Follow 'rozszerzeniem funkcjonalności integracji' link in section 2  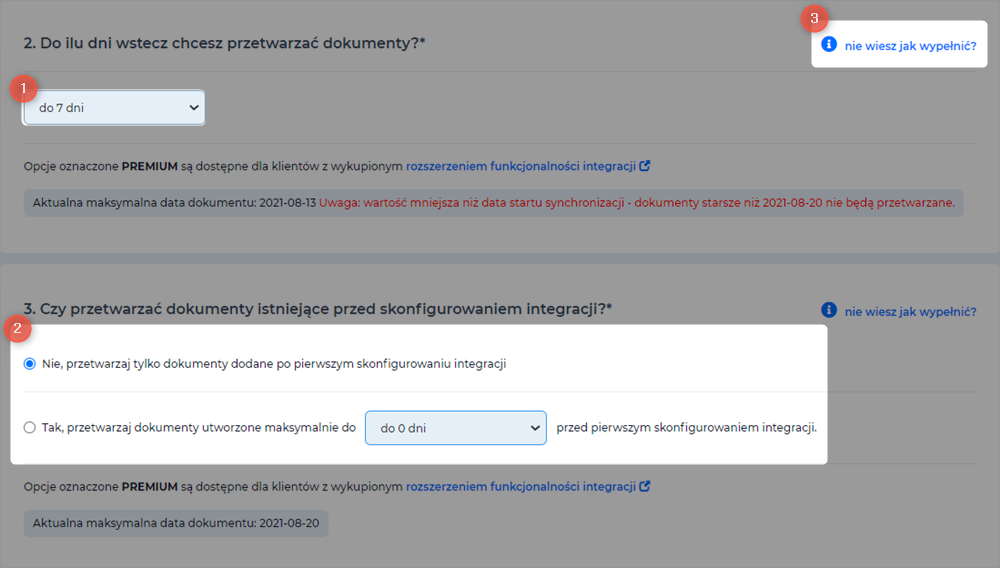pyautogui.click(x=521, y=166)
